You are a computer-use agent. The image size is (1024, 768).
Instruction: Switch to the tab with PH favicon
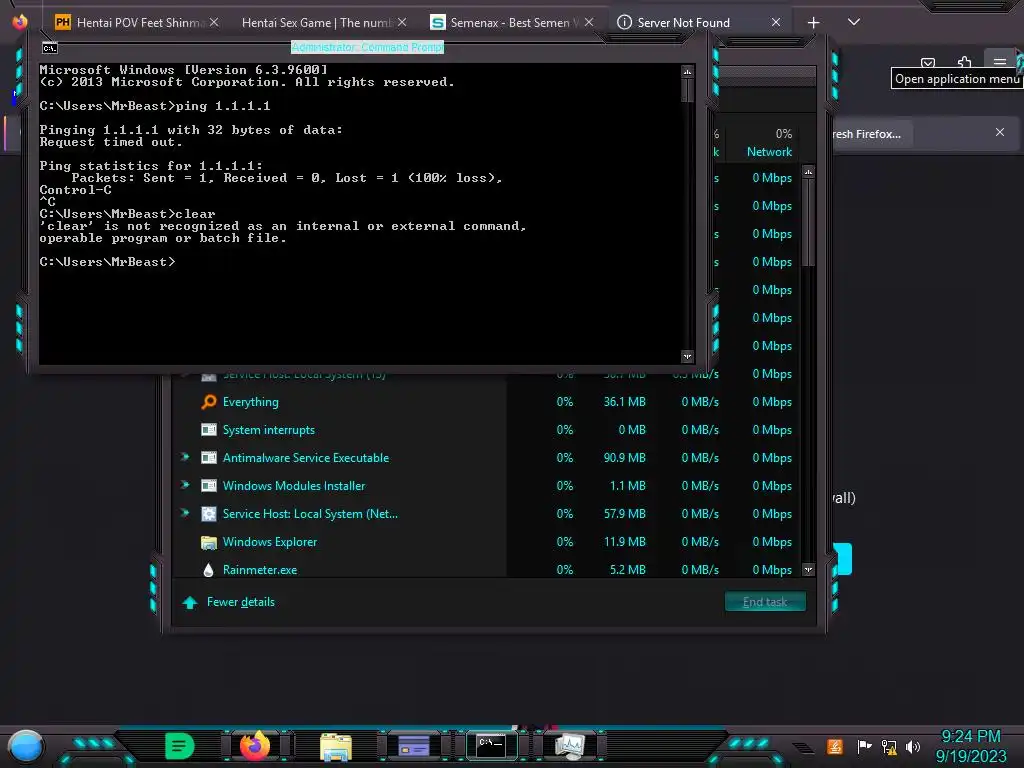tap(137, 23)
